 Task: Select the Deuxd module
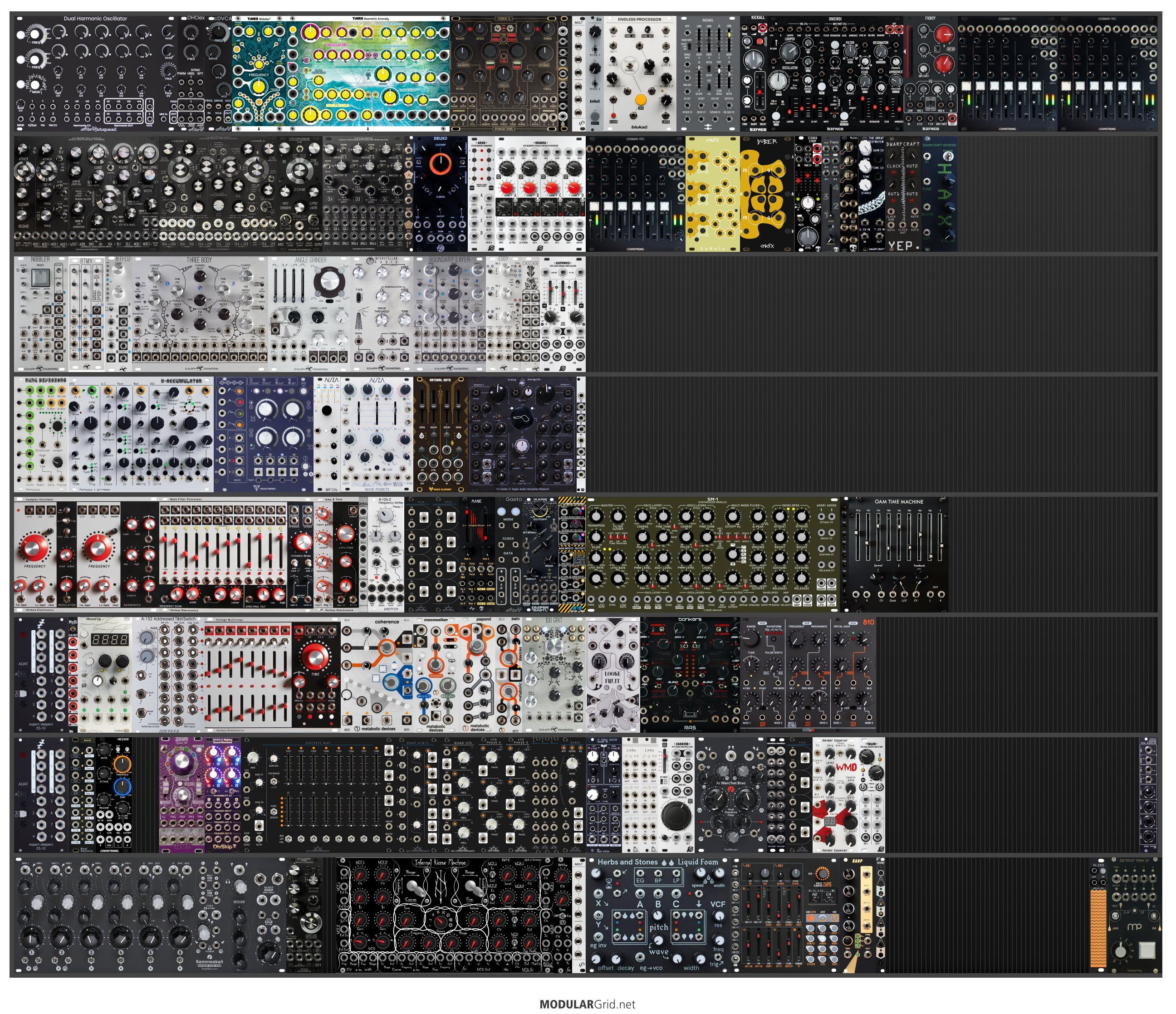tap(440, 193)
